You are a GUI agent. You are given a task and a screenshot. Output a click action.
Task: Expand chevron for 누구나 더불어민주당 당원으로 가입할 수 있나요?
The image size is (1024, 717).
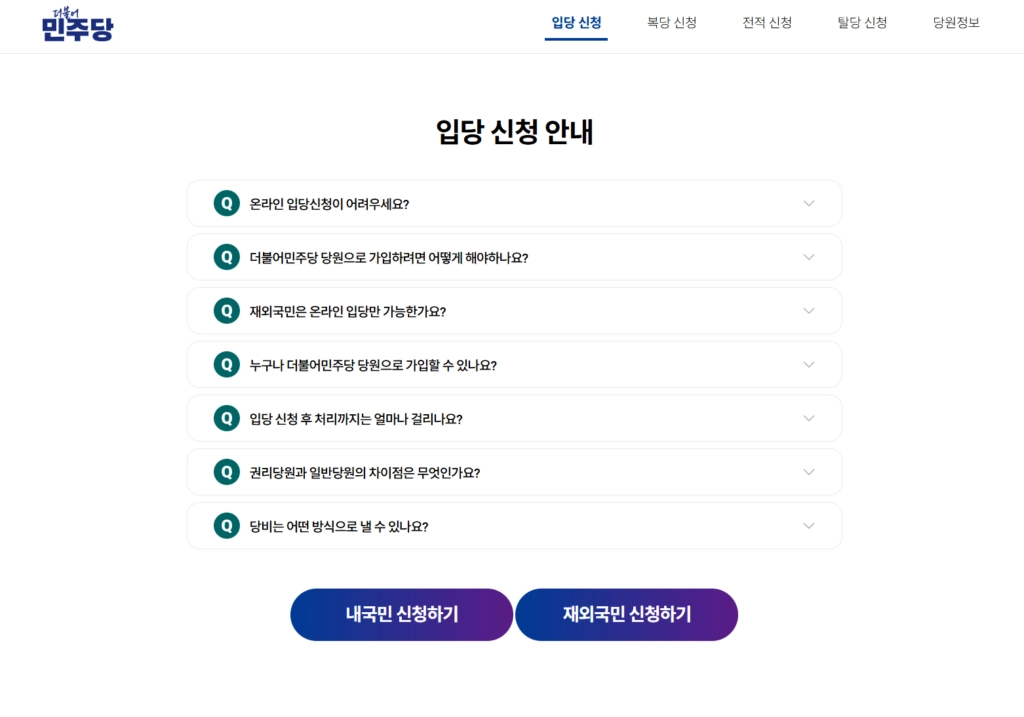click(x=808, y=364)
